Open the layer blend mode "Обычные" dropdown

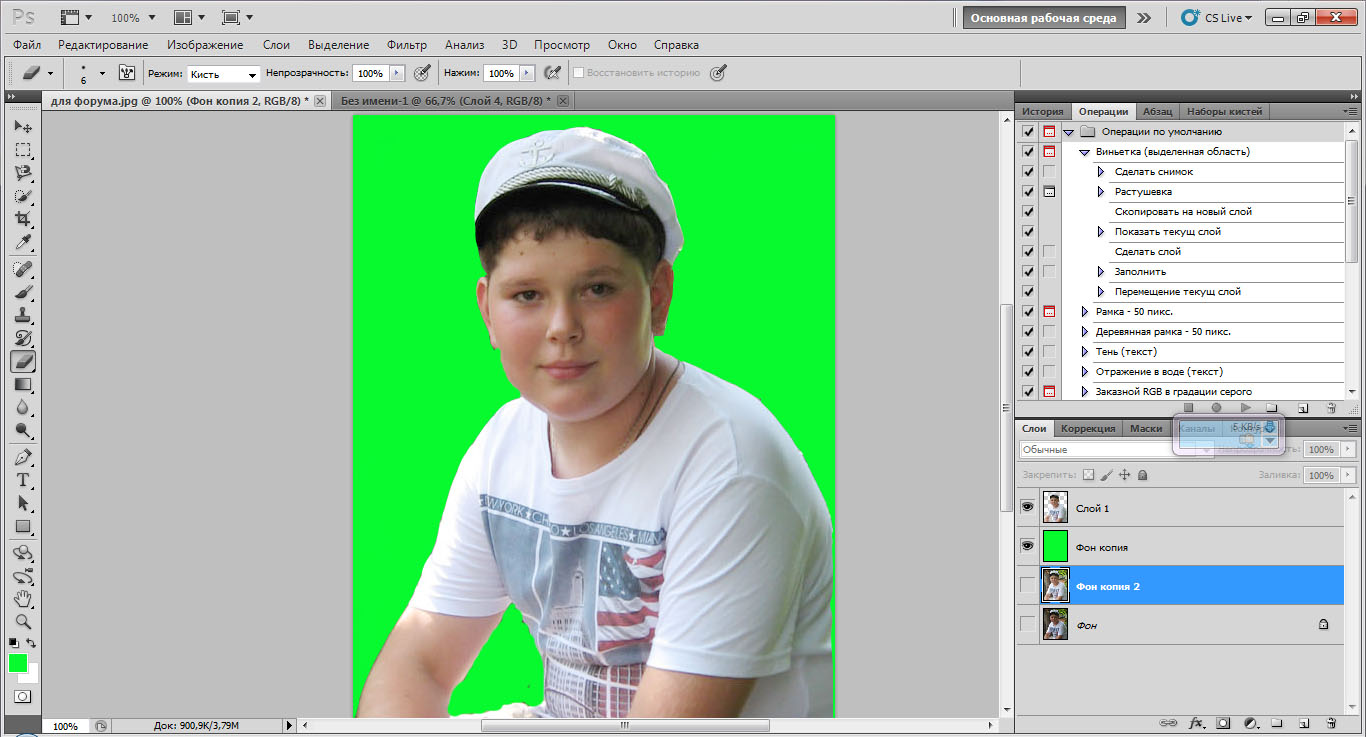[x=1115, y=450]
